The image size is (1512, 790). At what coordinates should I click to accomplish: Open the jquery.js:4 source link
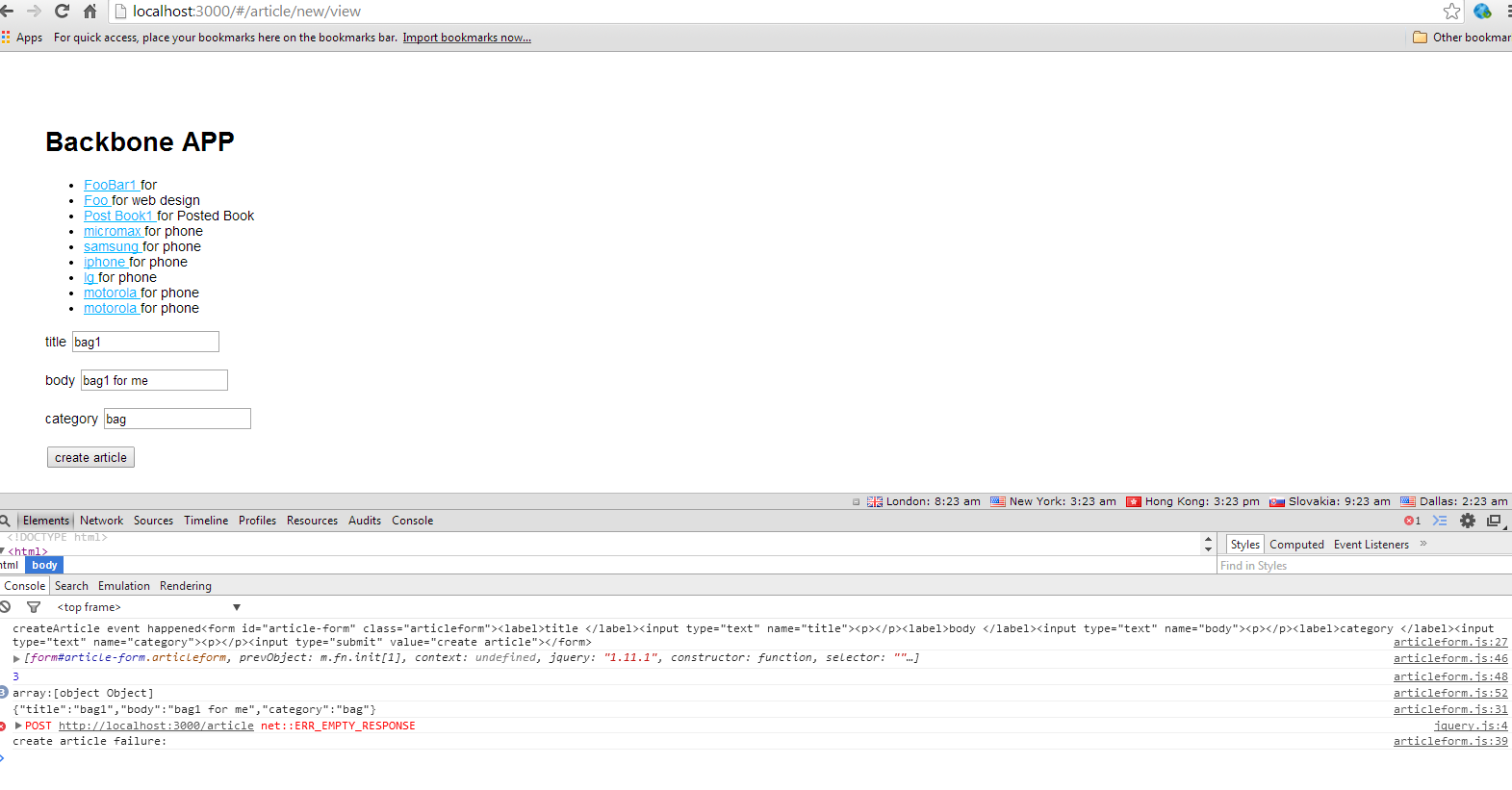1471,726
